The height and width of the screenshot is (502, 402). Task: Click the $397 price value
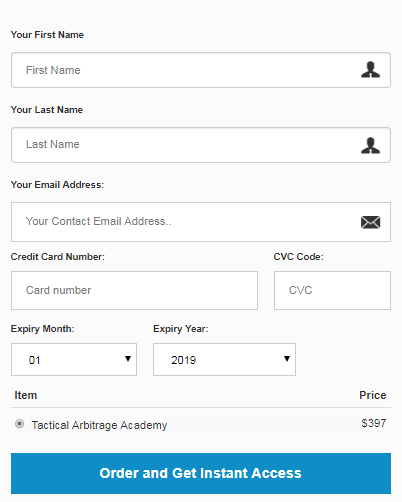[374, 423]
